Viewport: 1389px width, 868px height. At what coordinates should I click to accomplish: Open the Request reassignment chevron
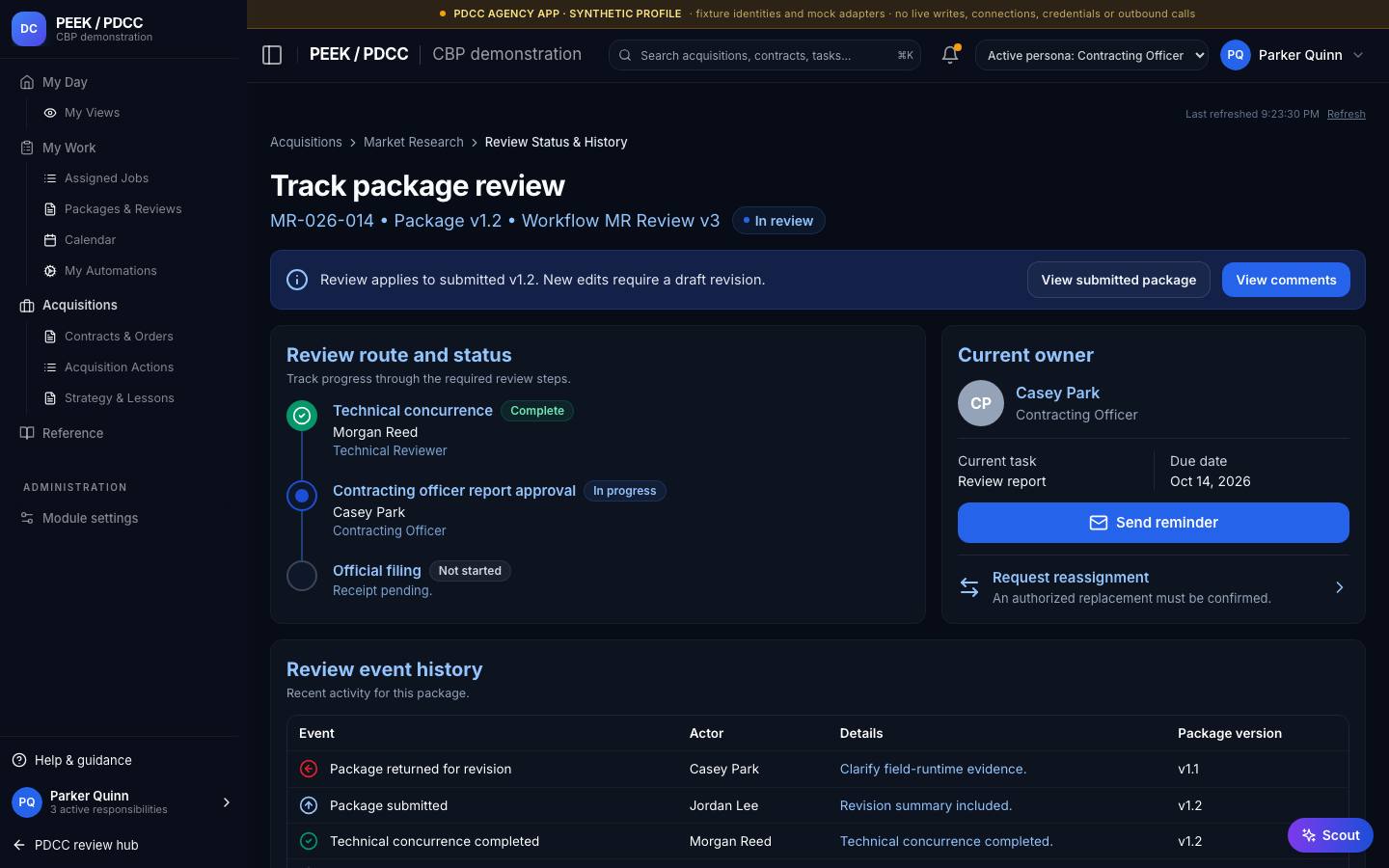(1339, 587)
